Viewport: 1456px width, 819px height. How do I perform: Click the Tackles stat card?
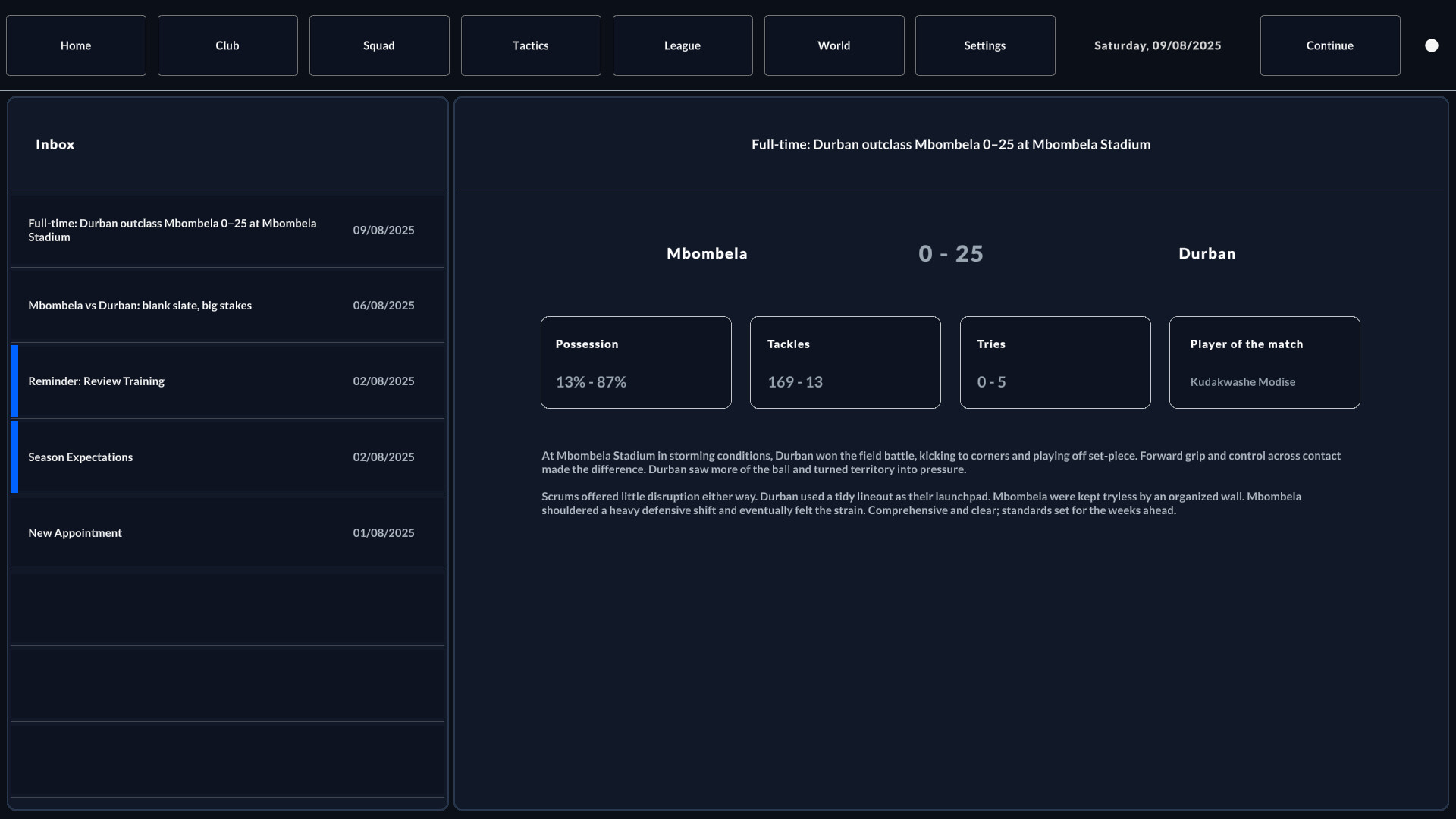pos(845,362)
